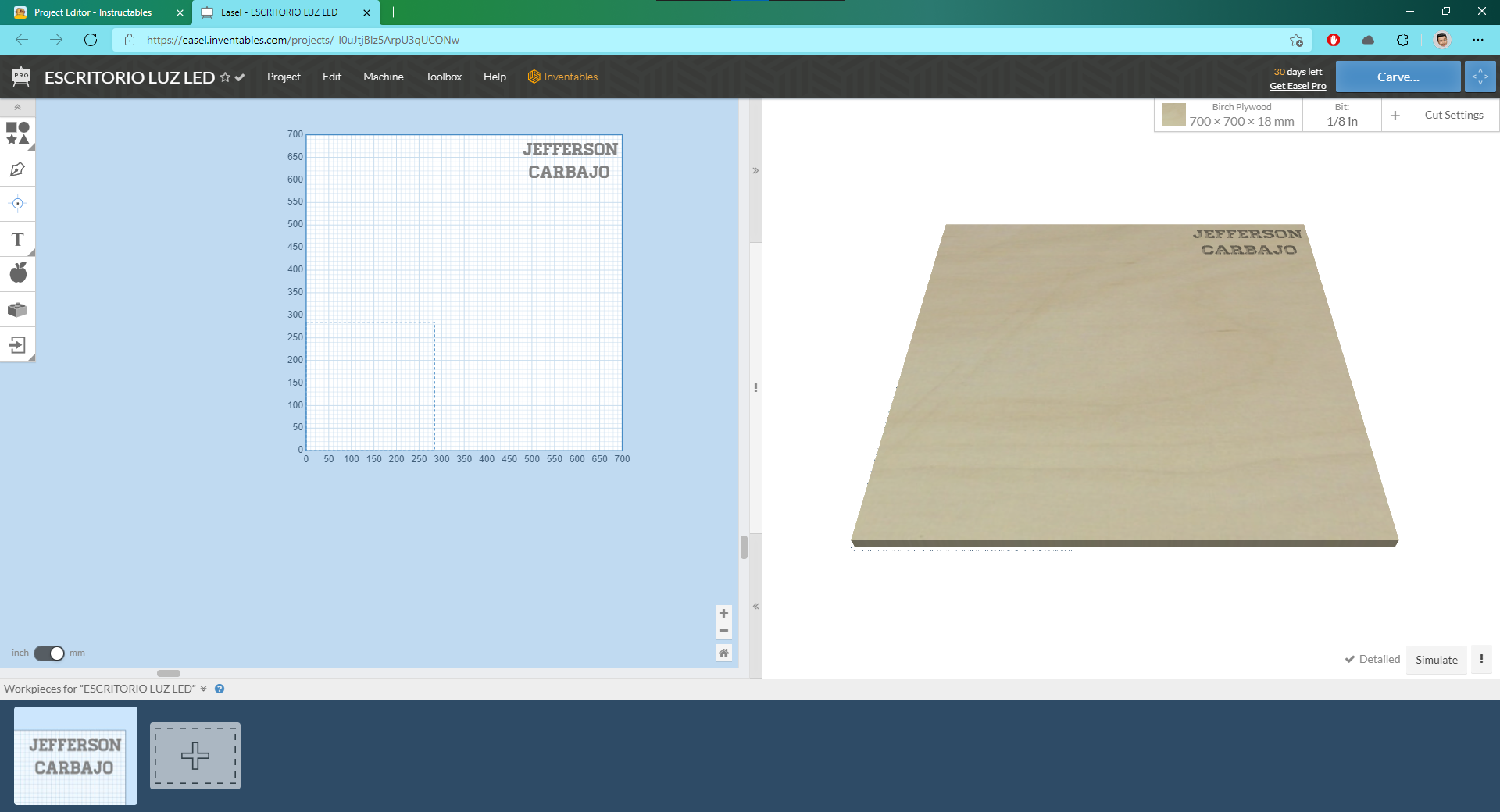Open the Help menu
This screenshot has width=1500, height=812.
tap(495, 77)
